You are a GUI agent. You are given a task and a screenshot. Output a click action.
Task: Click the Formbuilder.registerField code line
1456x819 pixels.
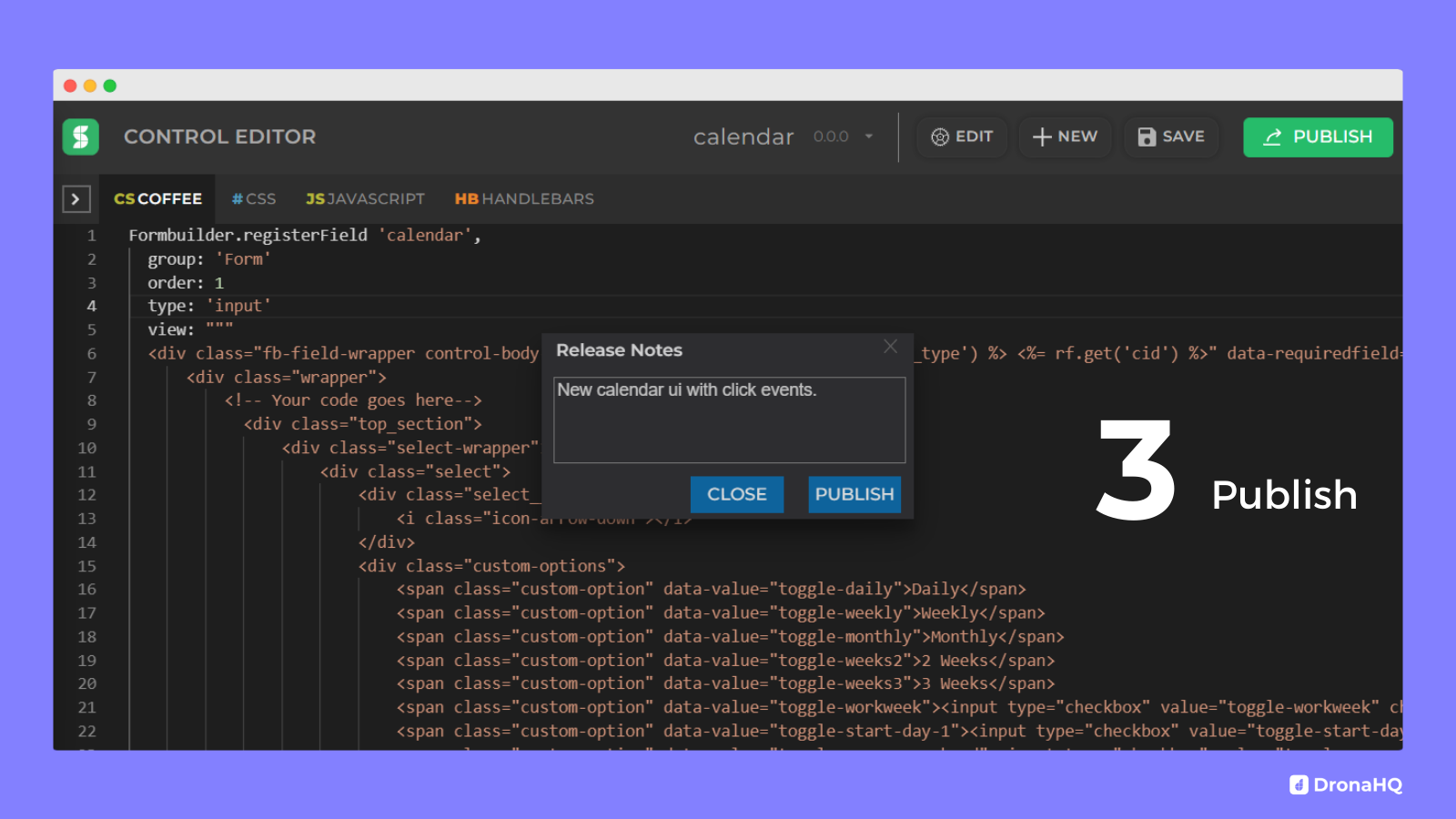point(305,236)
